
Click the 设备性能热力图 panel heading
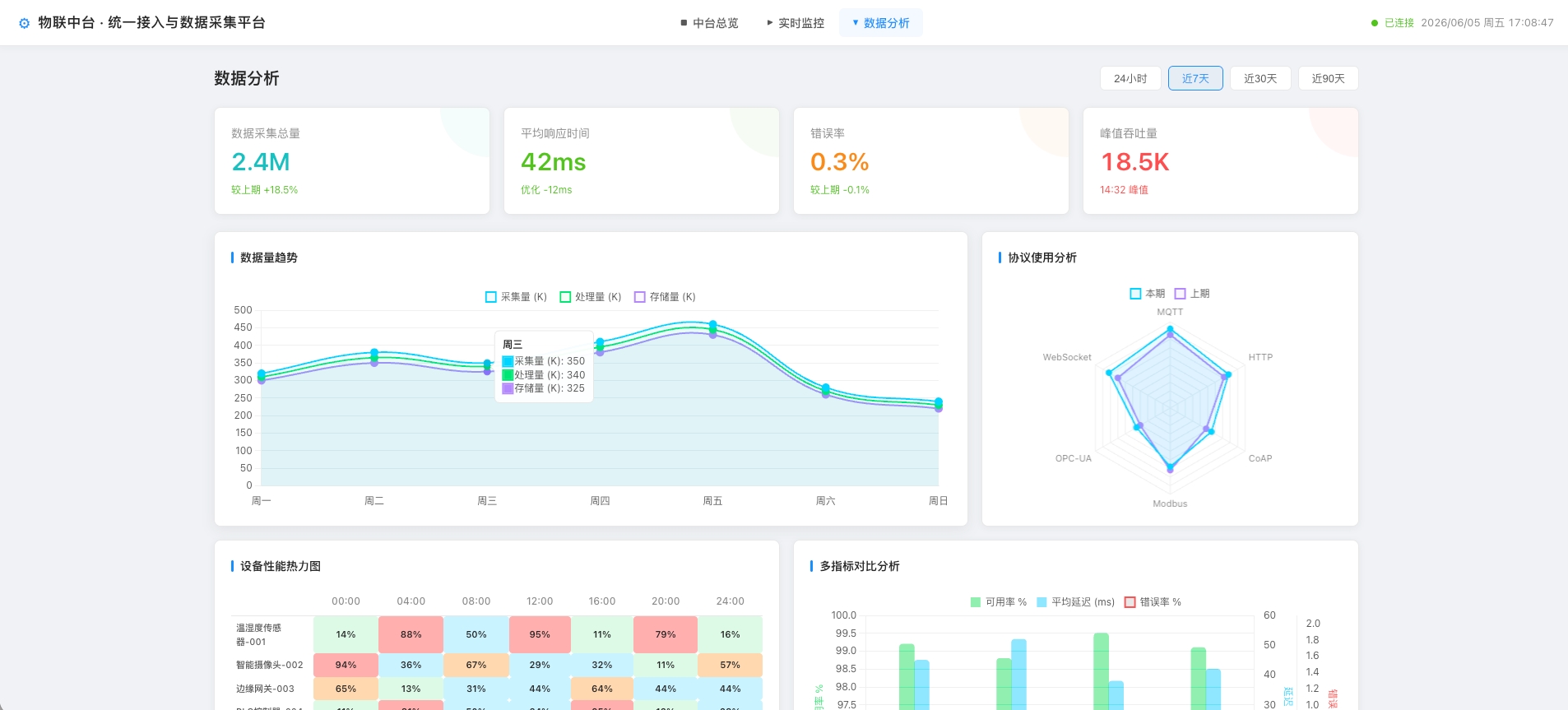pos(281,566)
